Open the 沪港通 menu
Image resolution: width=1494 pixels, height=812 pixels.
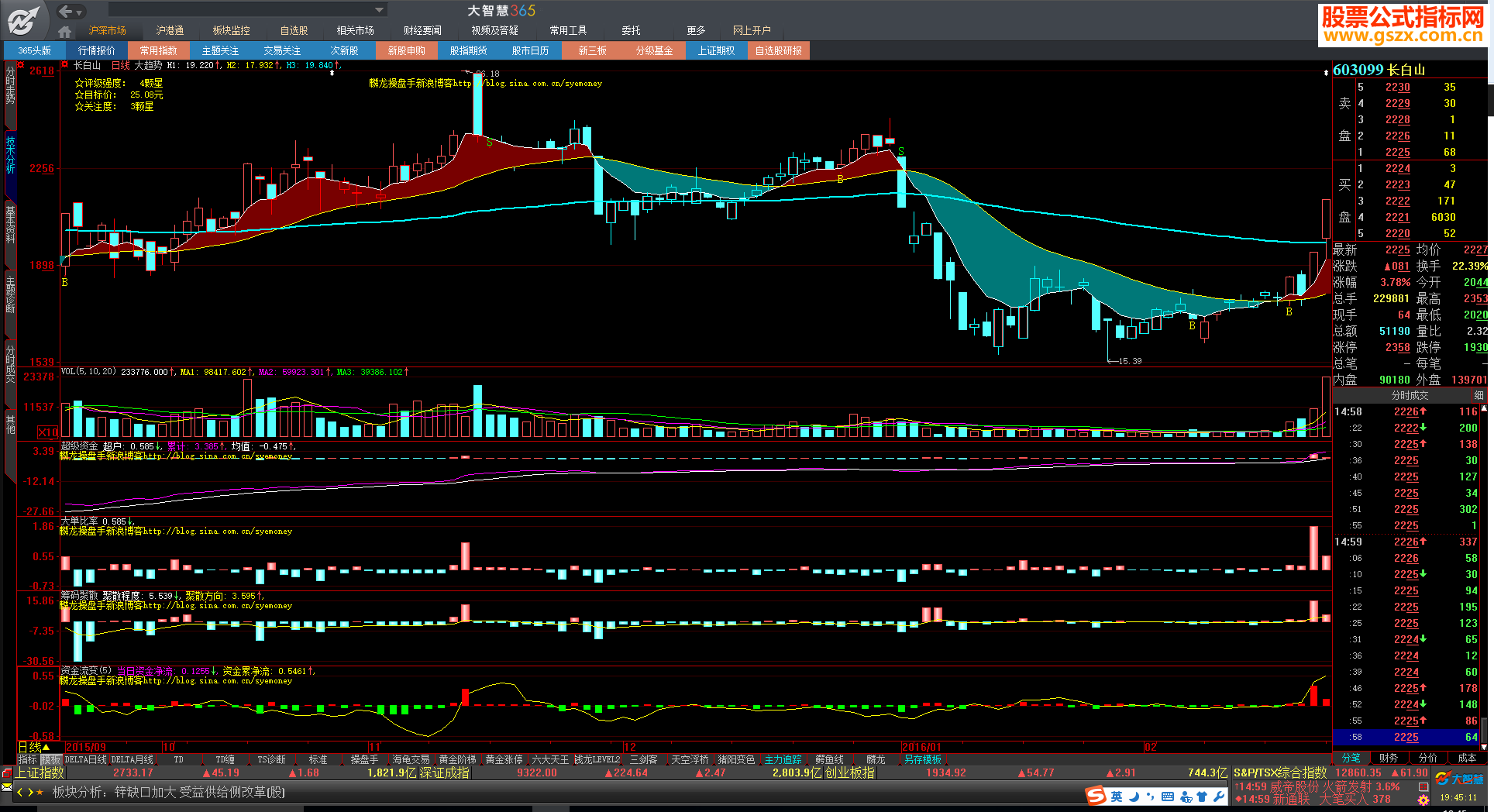(x=170, y=30)
